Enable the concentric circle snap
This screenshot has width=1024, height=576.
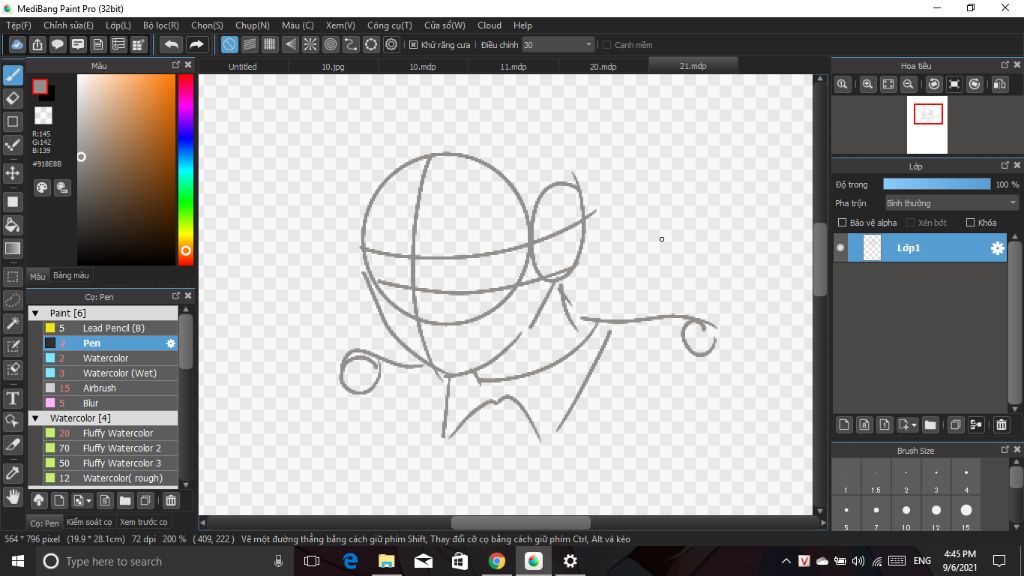(330, 44)
